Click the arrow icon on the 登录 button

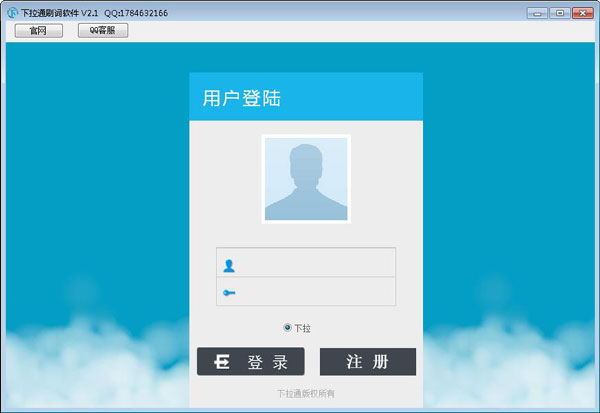(x=223, y=362)
